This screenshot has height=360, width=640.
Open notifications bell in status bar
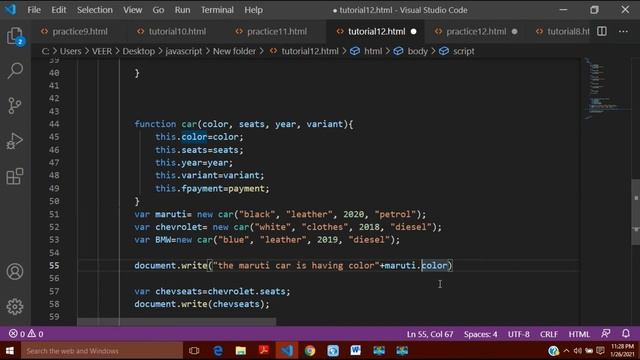626,334
